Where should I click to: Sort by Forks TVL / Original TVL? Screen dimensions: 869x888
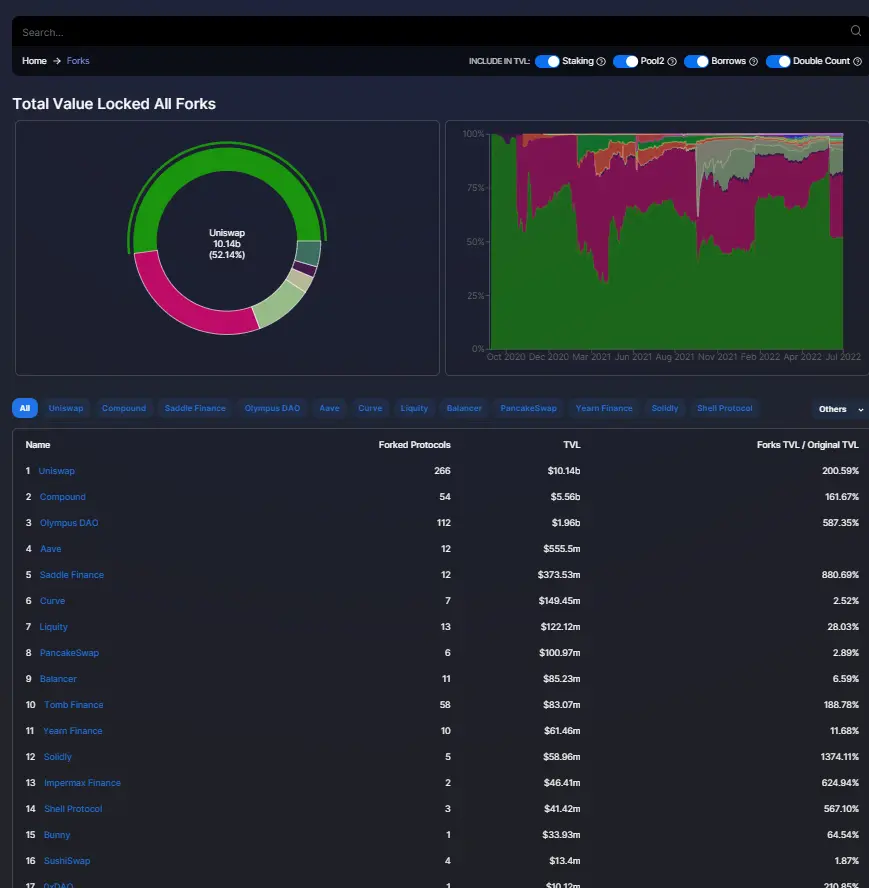tap(807, 445)
